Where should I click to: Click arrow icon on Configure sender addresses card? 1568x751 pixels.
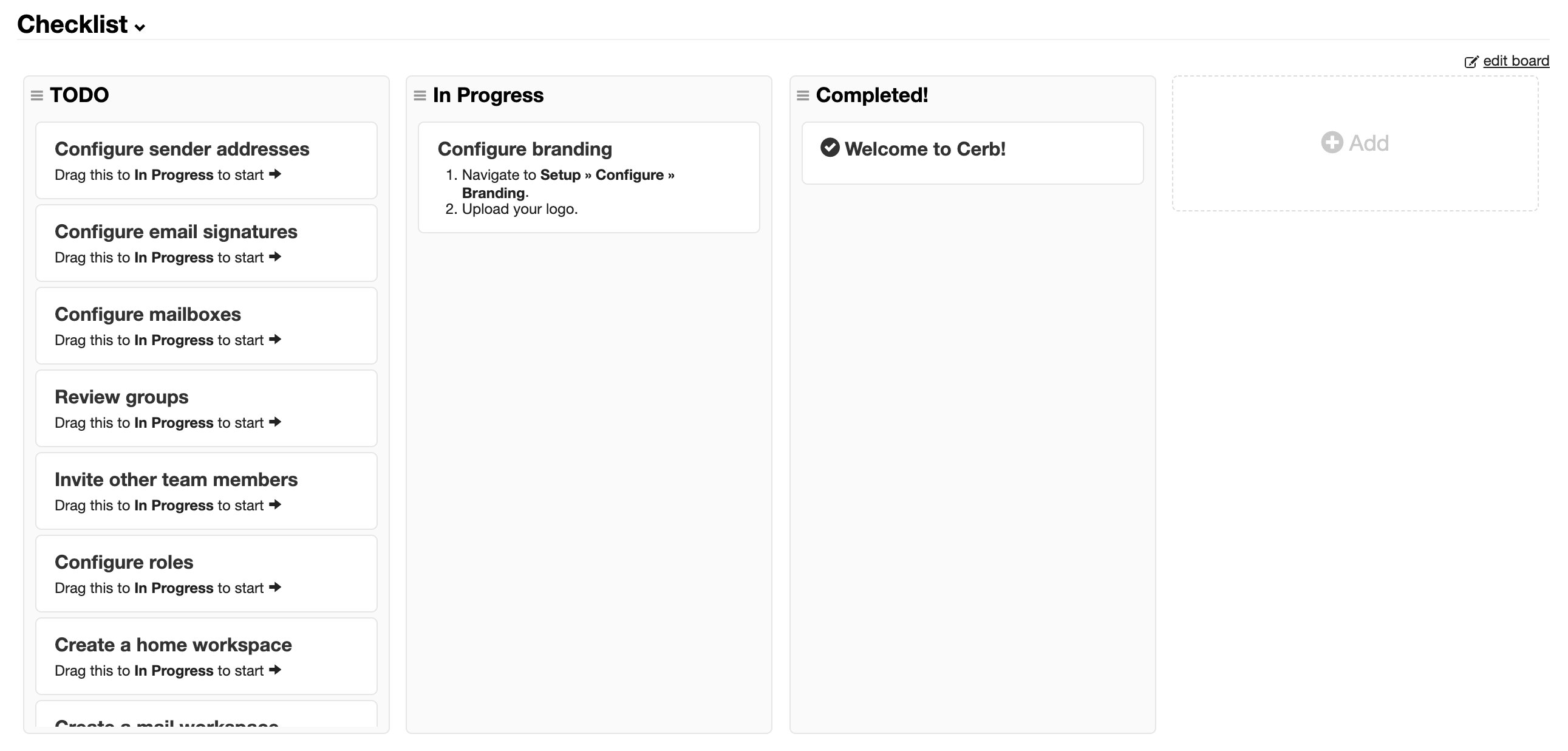point(275,174)
